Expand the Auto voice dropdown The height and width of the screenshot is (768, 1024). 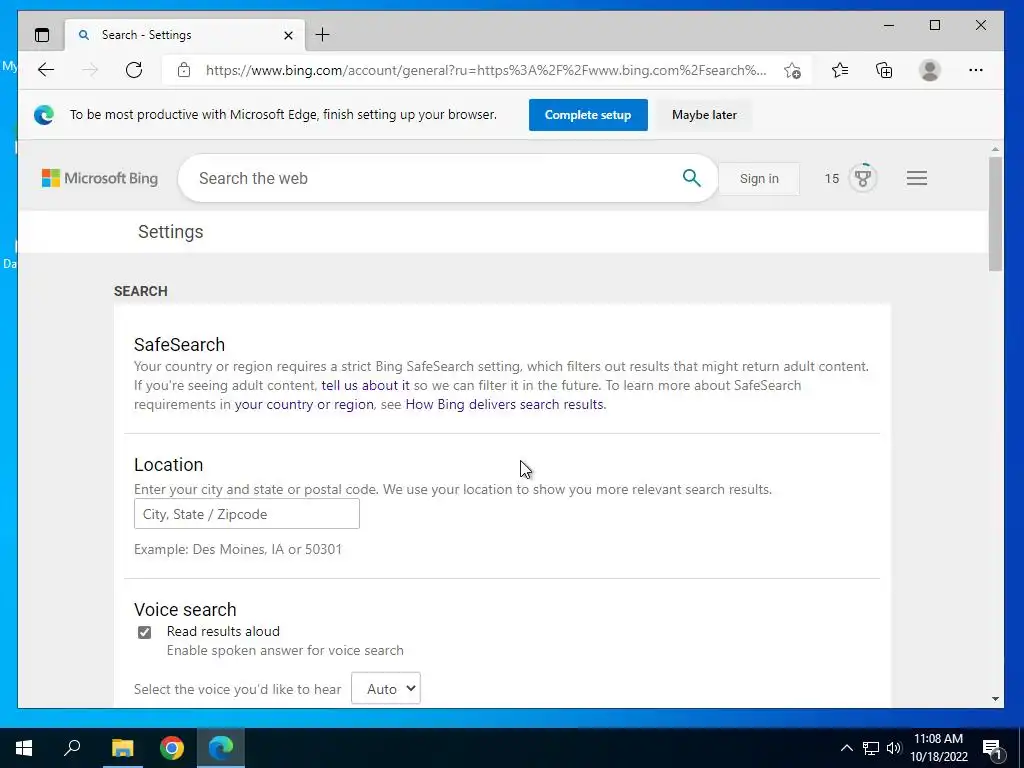tap(385, 688)
